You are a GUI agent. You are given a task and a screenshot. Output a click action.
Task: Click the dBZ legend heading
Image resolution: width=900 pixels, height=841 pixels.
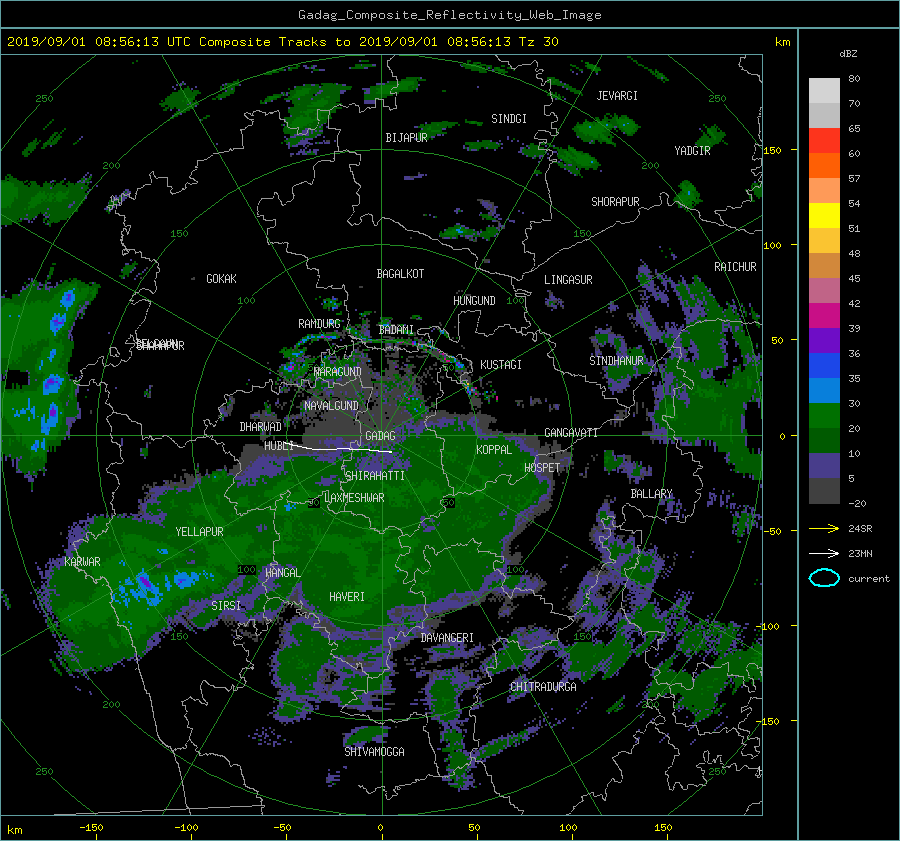(x=848, y=54)
